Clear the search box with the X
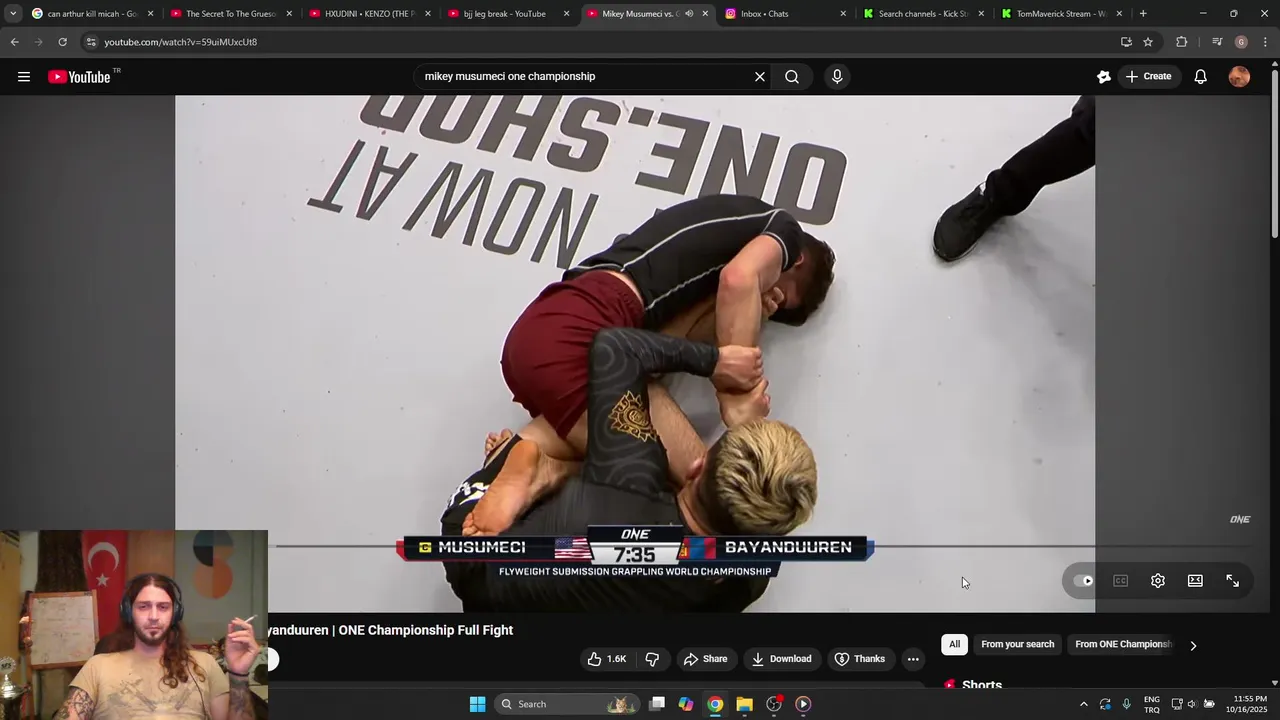Image resolution: width=1280 pixels, height=720 pixels. 760,77
